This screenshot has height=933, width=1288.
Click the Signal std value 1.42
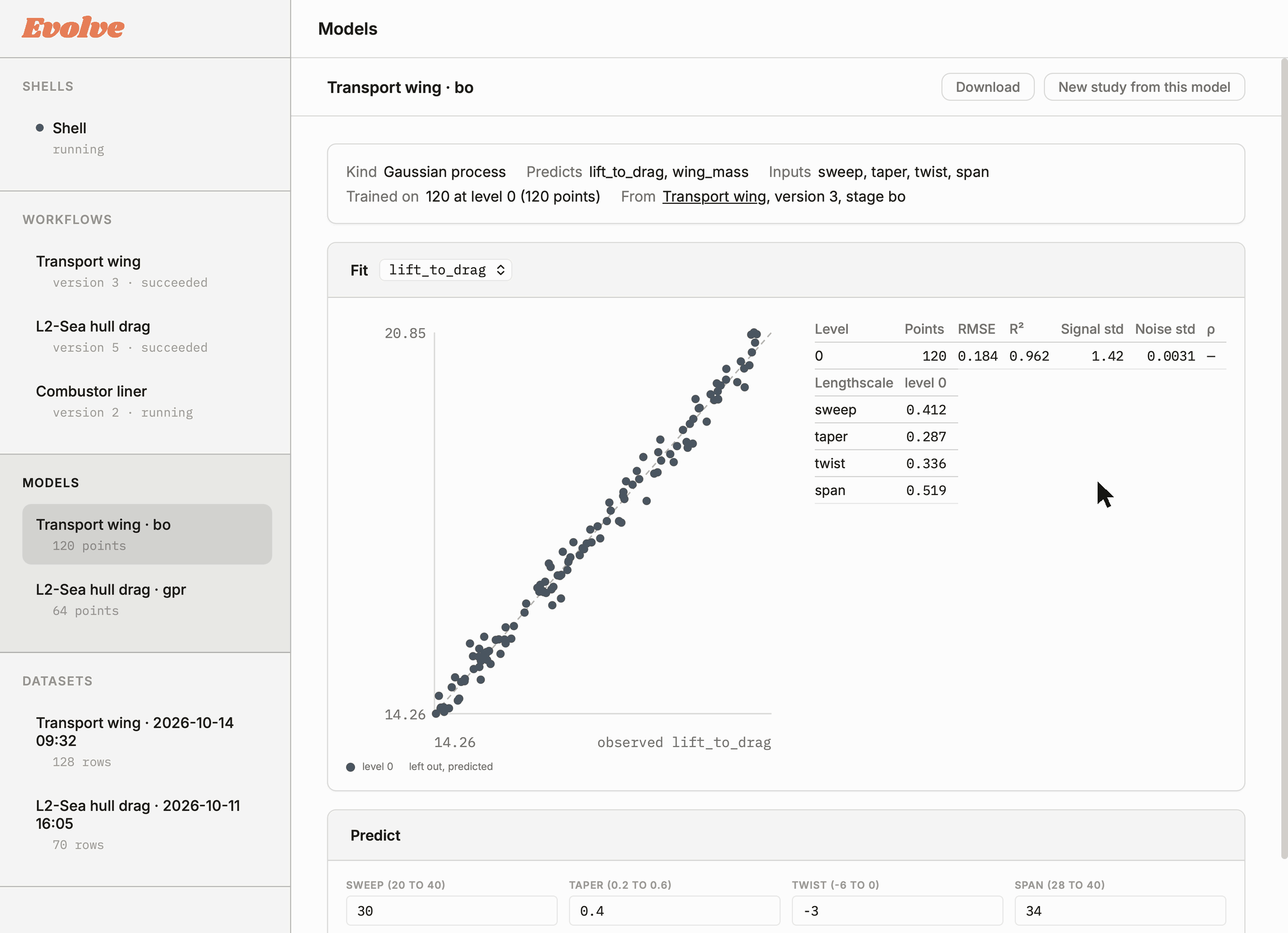[1107, 356]
